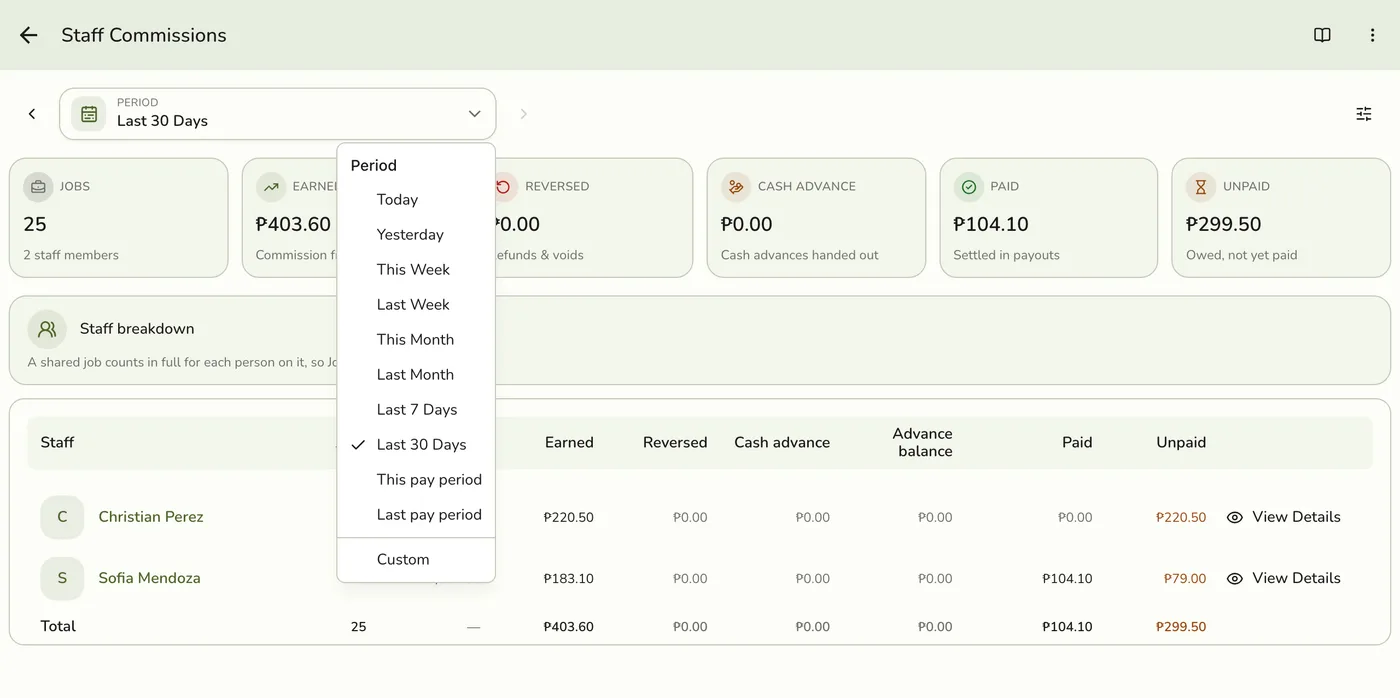Go to the next period
Image resolution: width=1400 pixels, height=698 pixels.
point(523,114)
